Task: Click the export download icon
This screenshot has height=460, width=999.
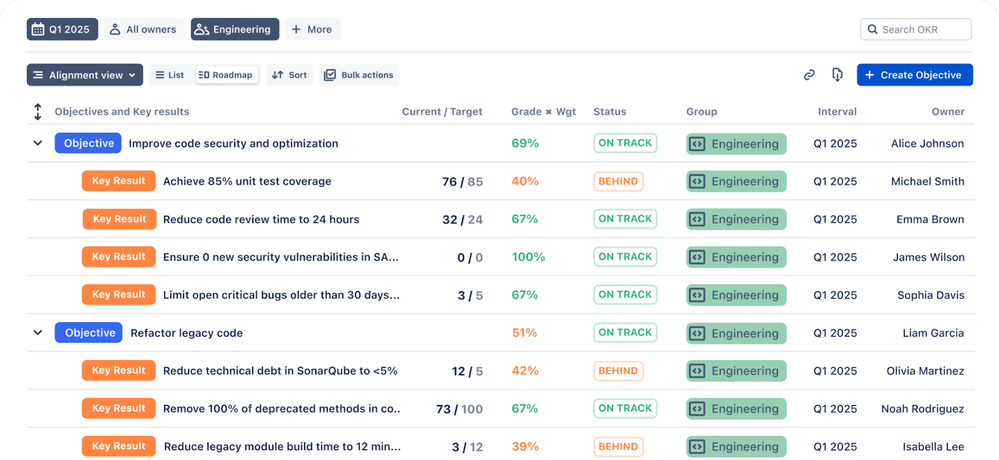Action: pos(837,75)
